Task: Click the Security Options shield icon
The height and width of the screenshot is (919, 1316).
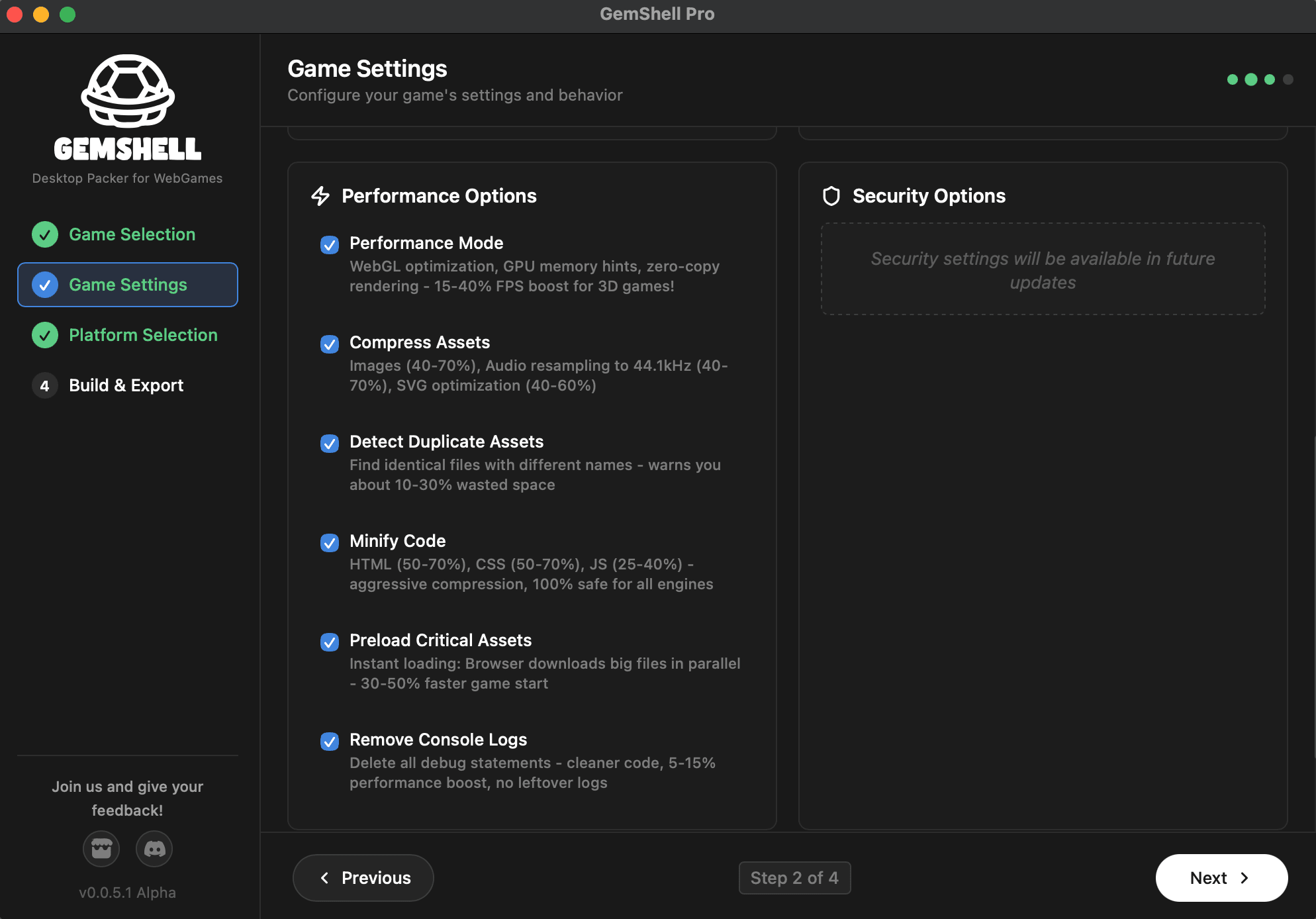Action: 831,196
